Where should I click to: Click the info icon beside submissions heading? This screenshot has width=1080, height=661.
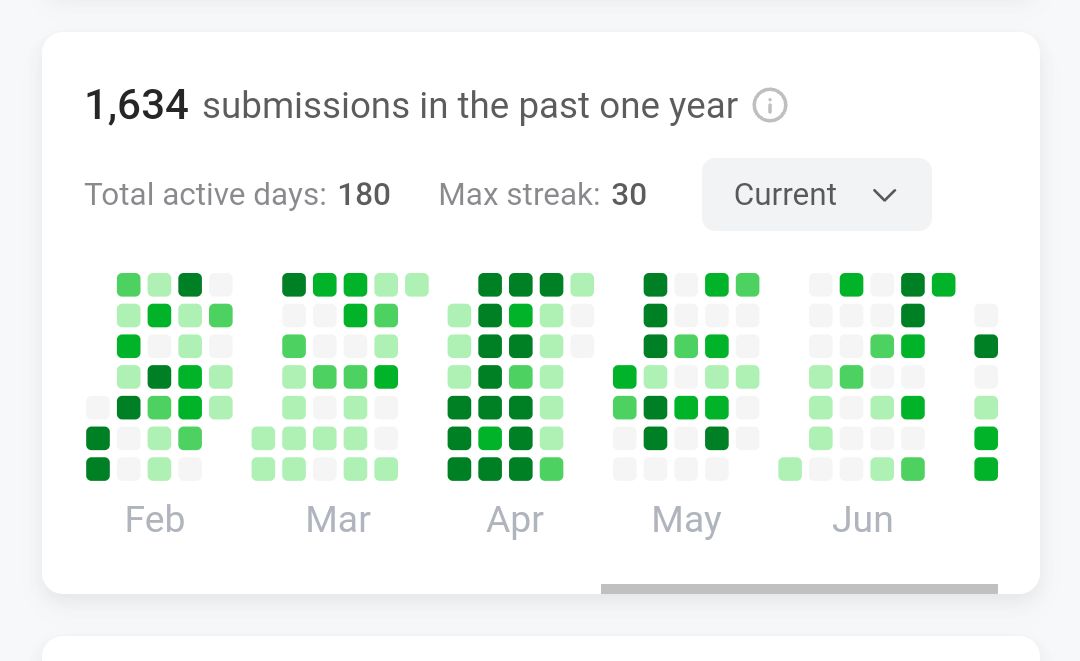[x=769, y=106]
